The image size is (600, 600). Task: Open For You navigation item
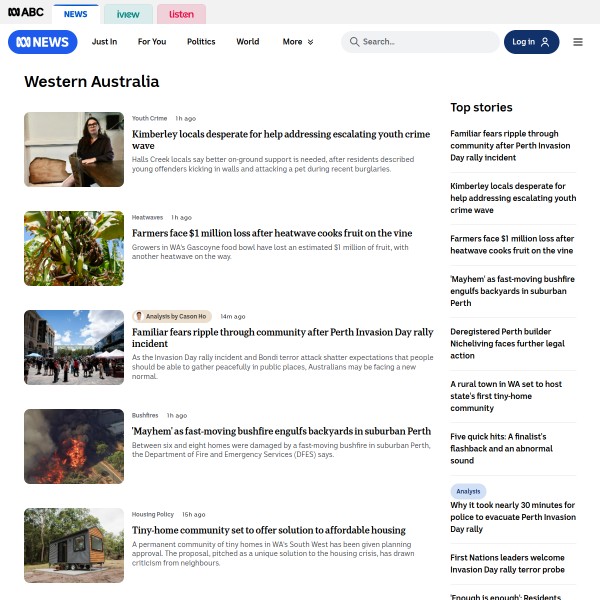click(152, 42)
